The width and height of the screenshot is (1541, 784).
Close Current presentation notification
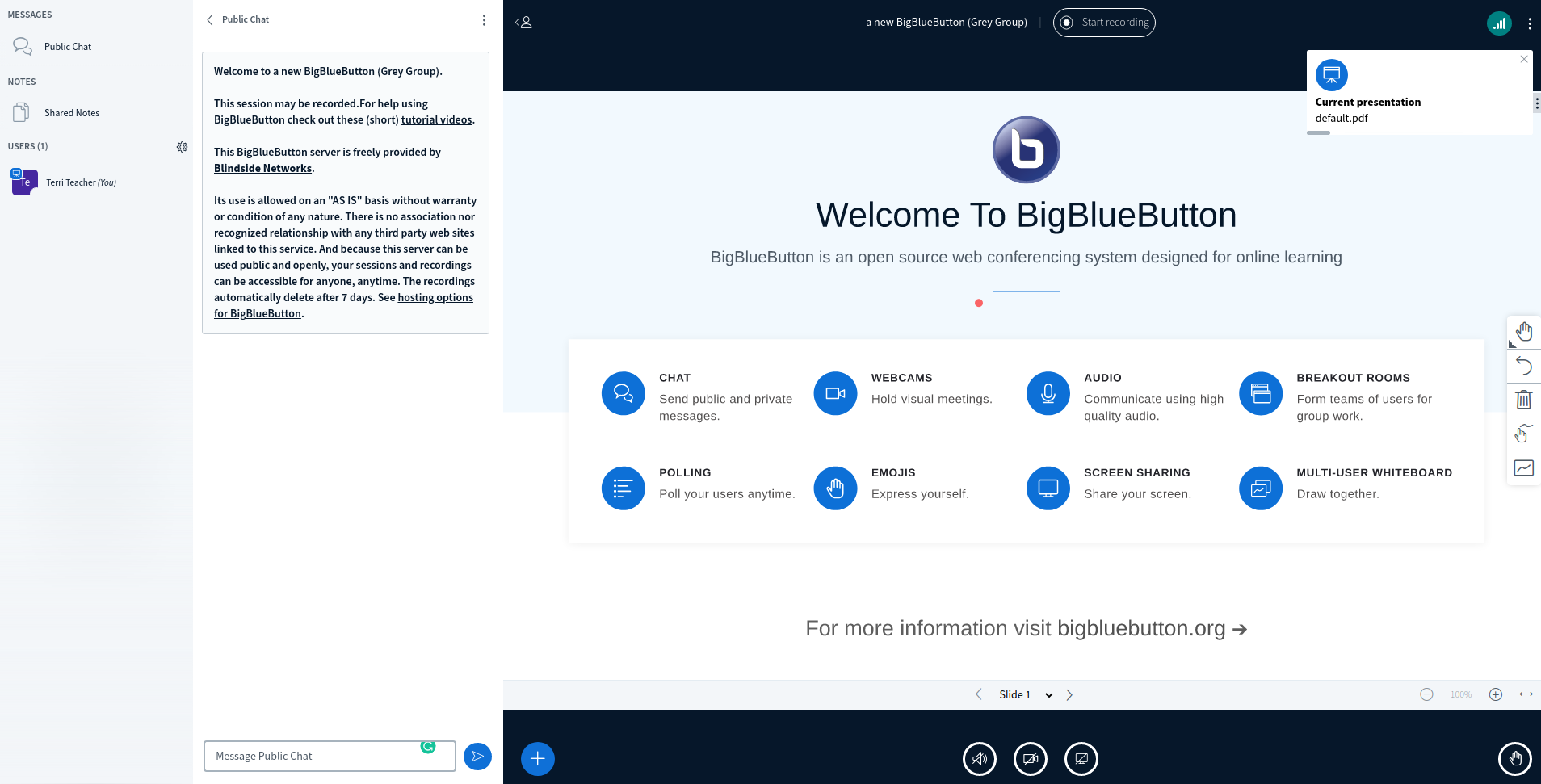click(1524, 59)
